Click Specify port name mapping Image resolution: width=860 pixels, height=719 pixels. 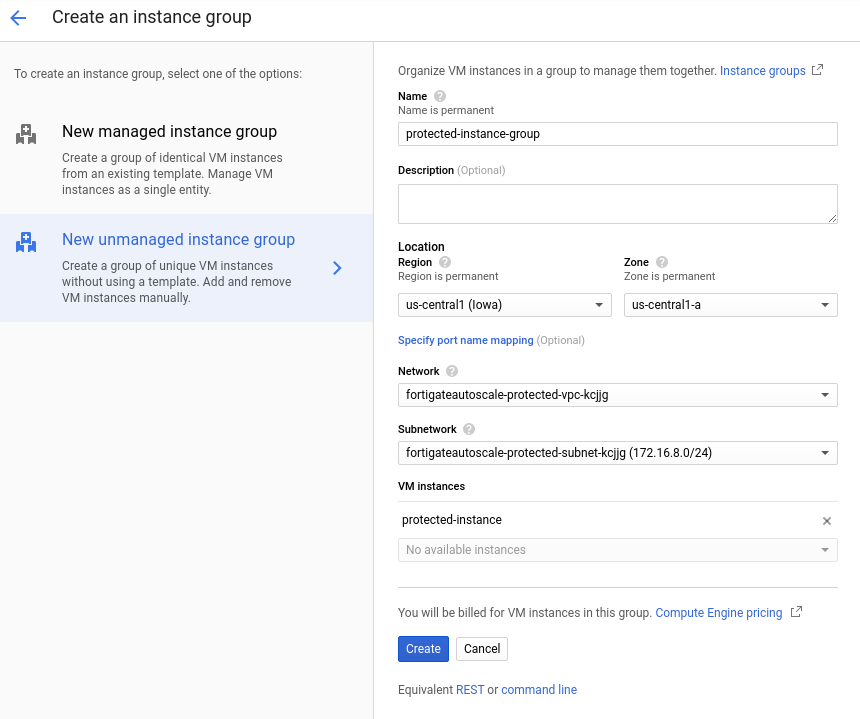[x=466, y=340]
